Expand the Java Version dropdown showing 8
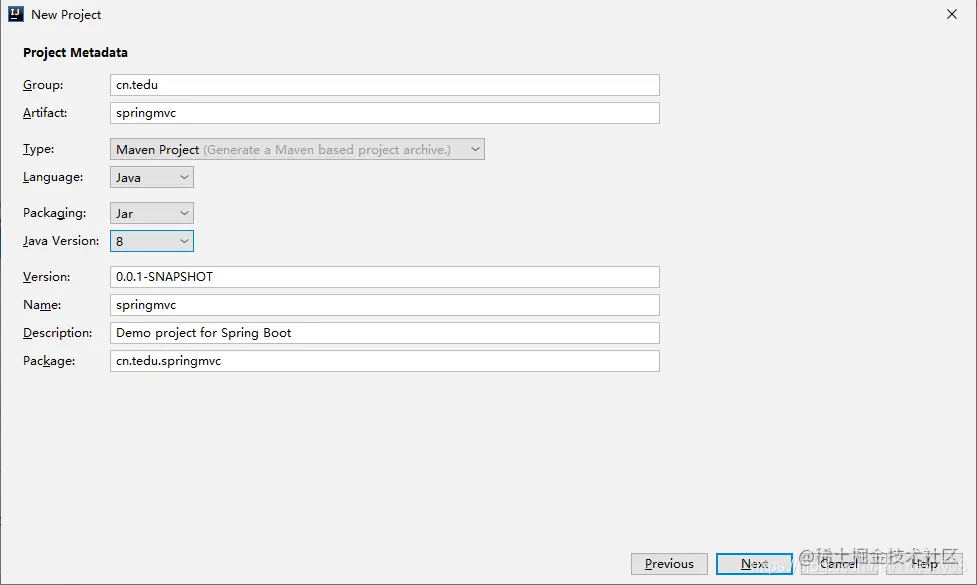This screenshot has height=585, width=977. point(152,241)
